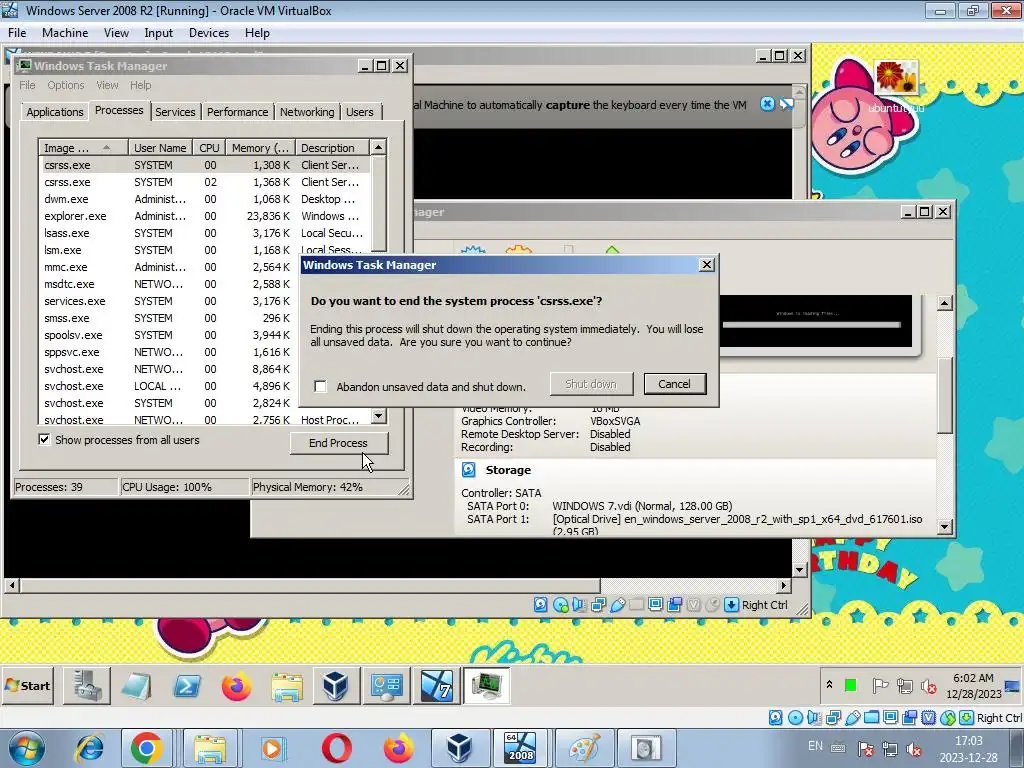Open Google Chrome from host taskbar

(146, 748)
